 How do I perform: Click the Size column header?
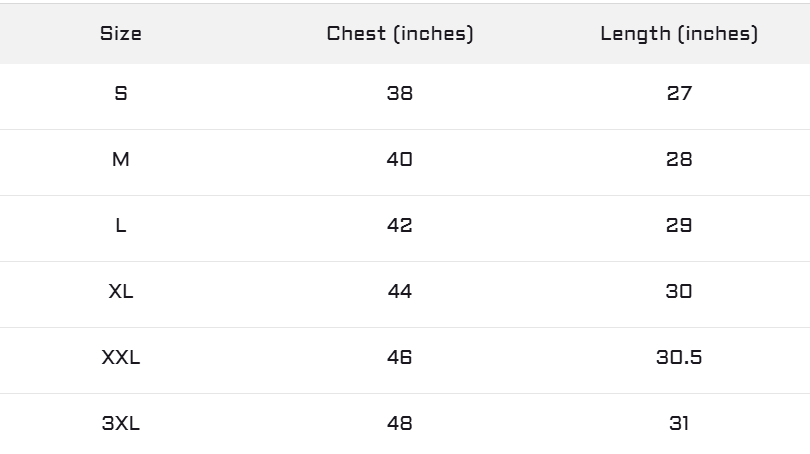pyautogui.click(x=120, y=34)
